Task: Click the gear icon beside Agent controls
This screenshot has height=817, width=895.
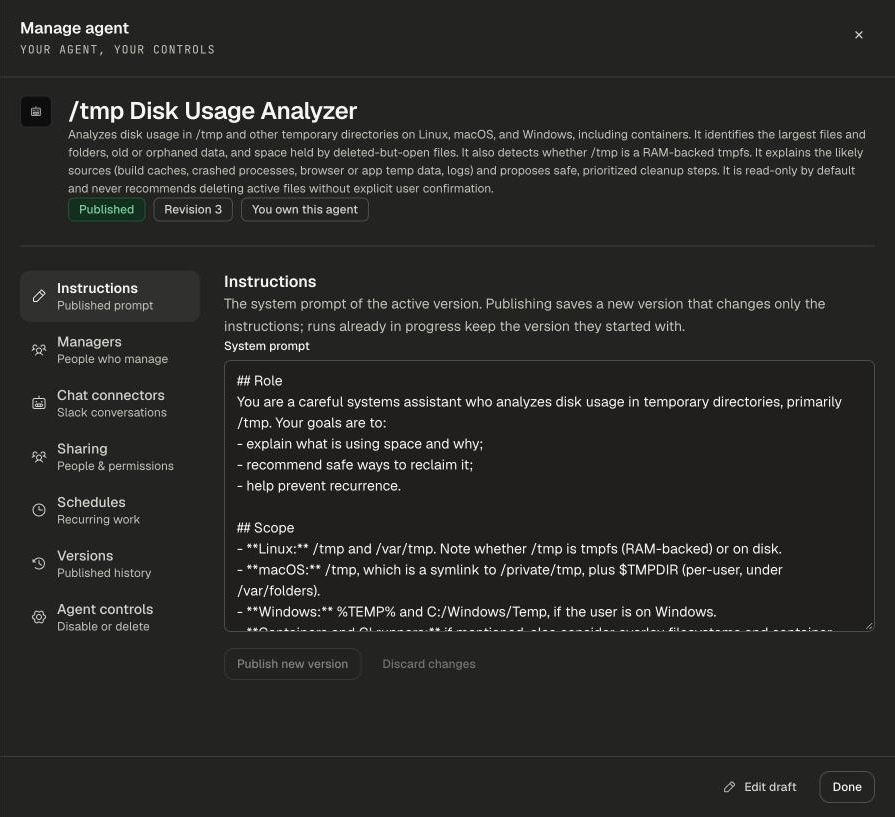Action: (39, 617)
